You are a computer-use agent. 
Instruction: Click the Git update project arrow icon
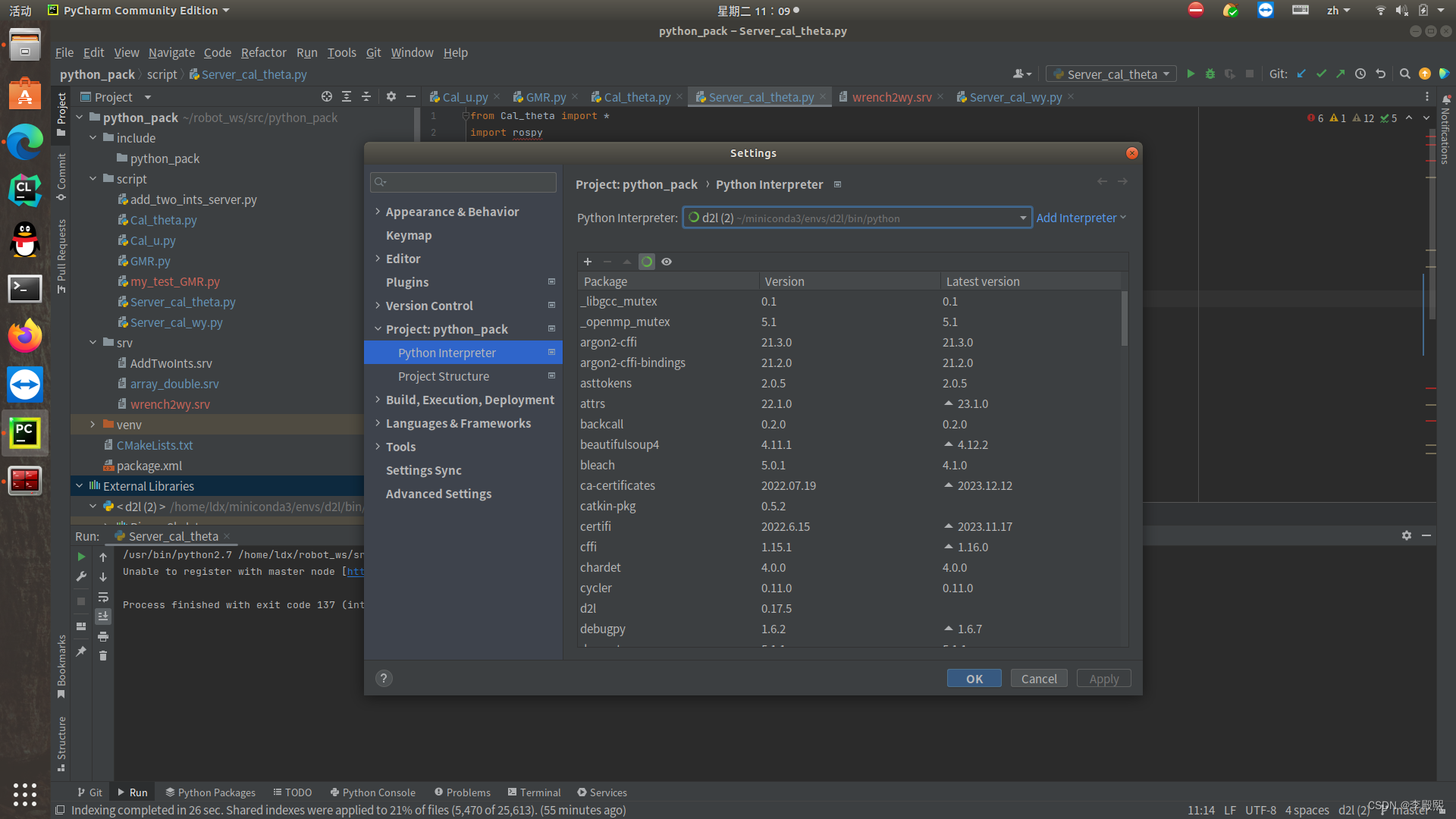[1301, 74]
